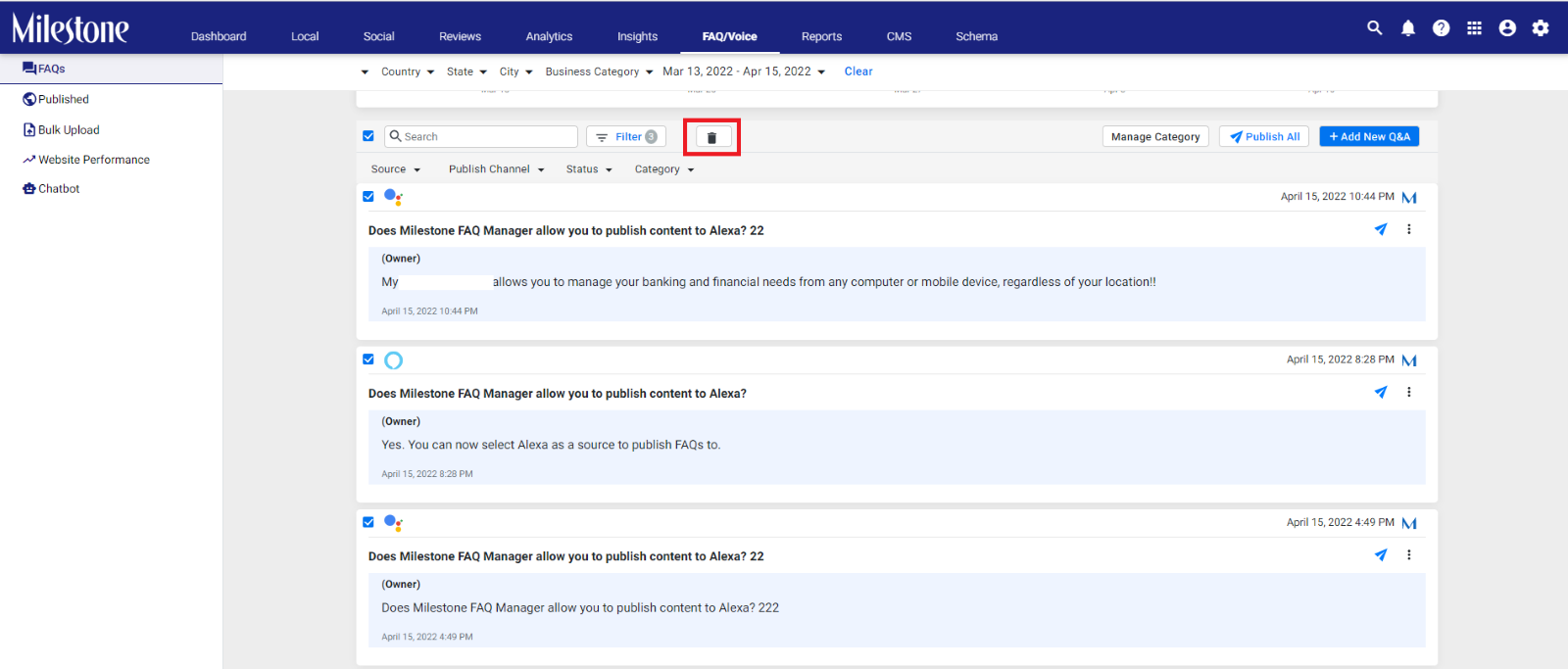Expand the Category dropdown

pos(664,169)
